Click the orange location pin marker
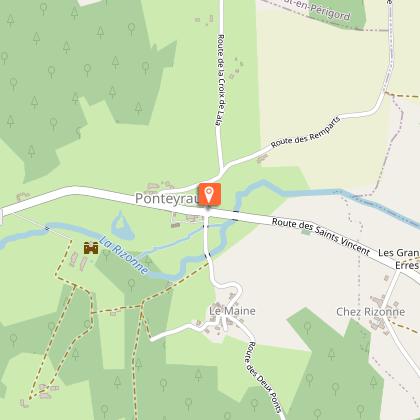 pos(210,194)
